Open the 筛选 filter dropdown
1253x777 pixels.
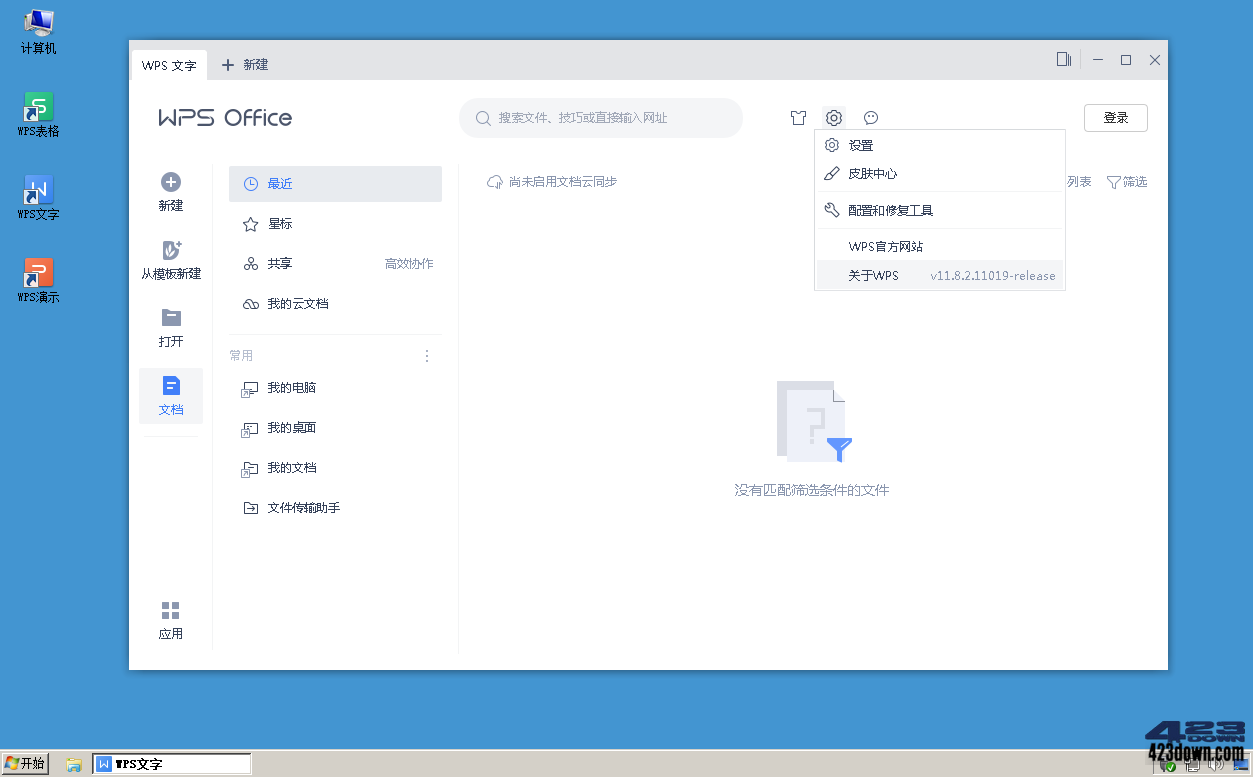1127,181
